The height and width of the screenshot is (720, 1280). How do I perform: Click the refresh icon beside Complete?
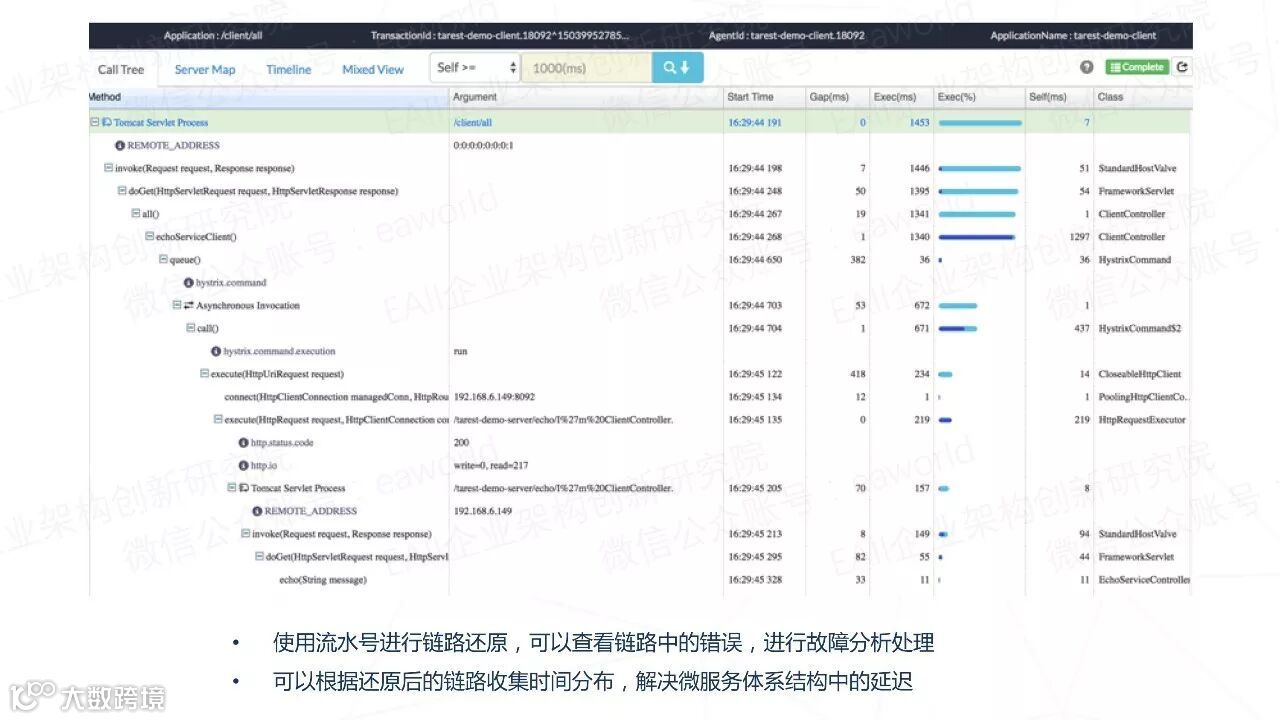click(1182, 67)
